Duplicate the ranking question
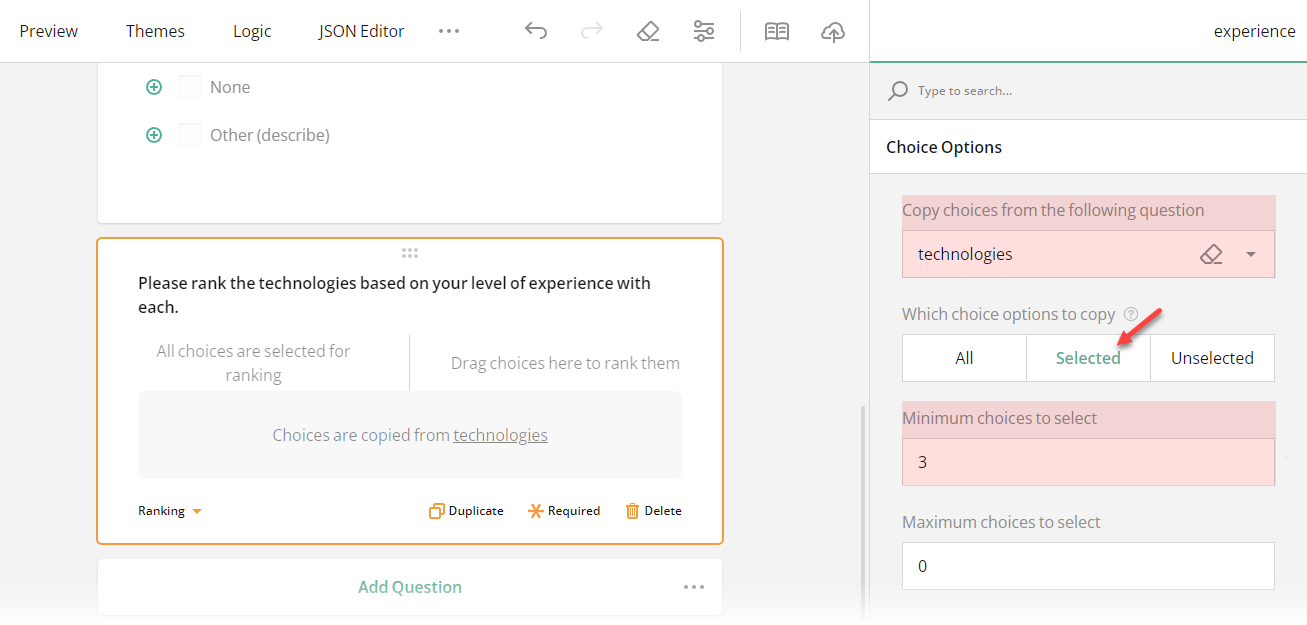 click(x=465, y=510)
